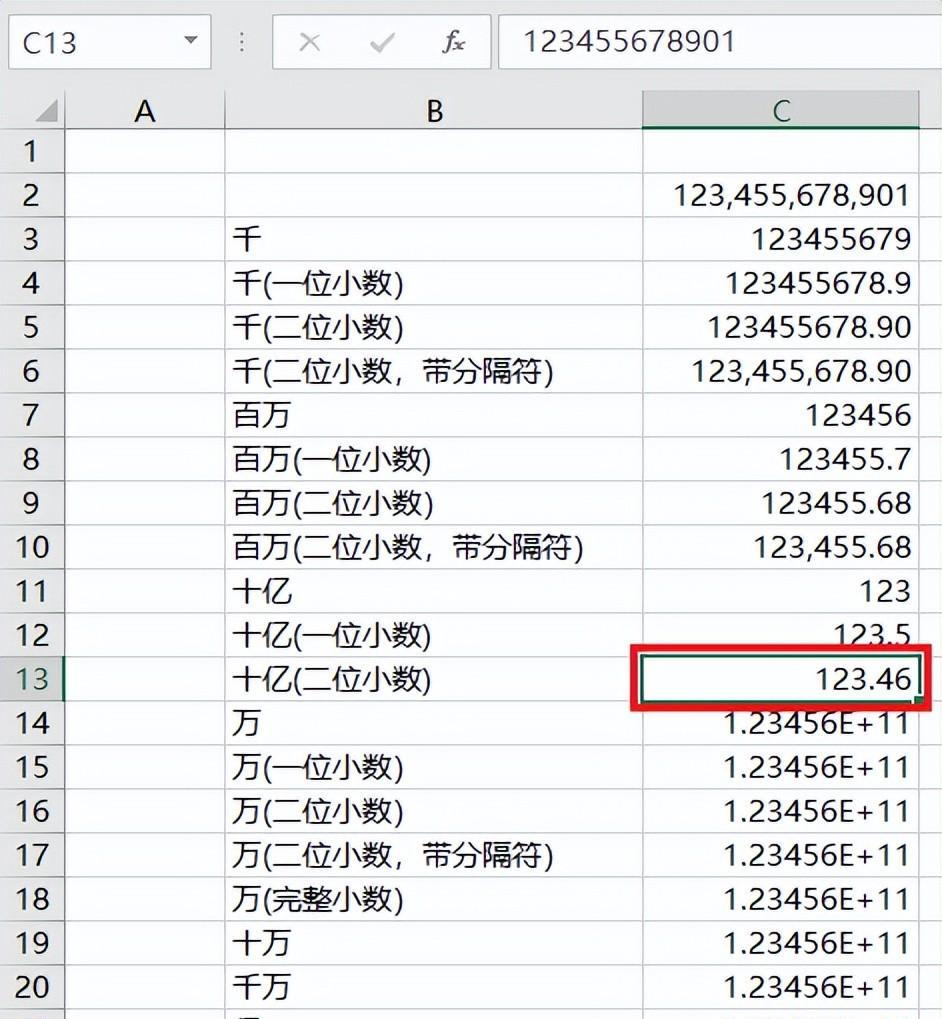Select row 20 header
Image resolution: width=942 pixels, height=1019 pixels.
pyautogui.click(x=32, y=987)
